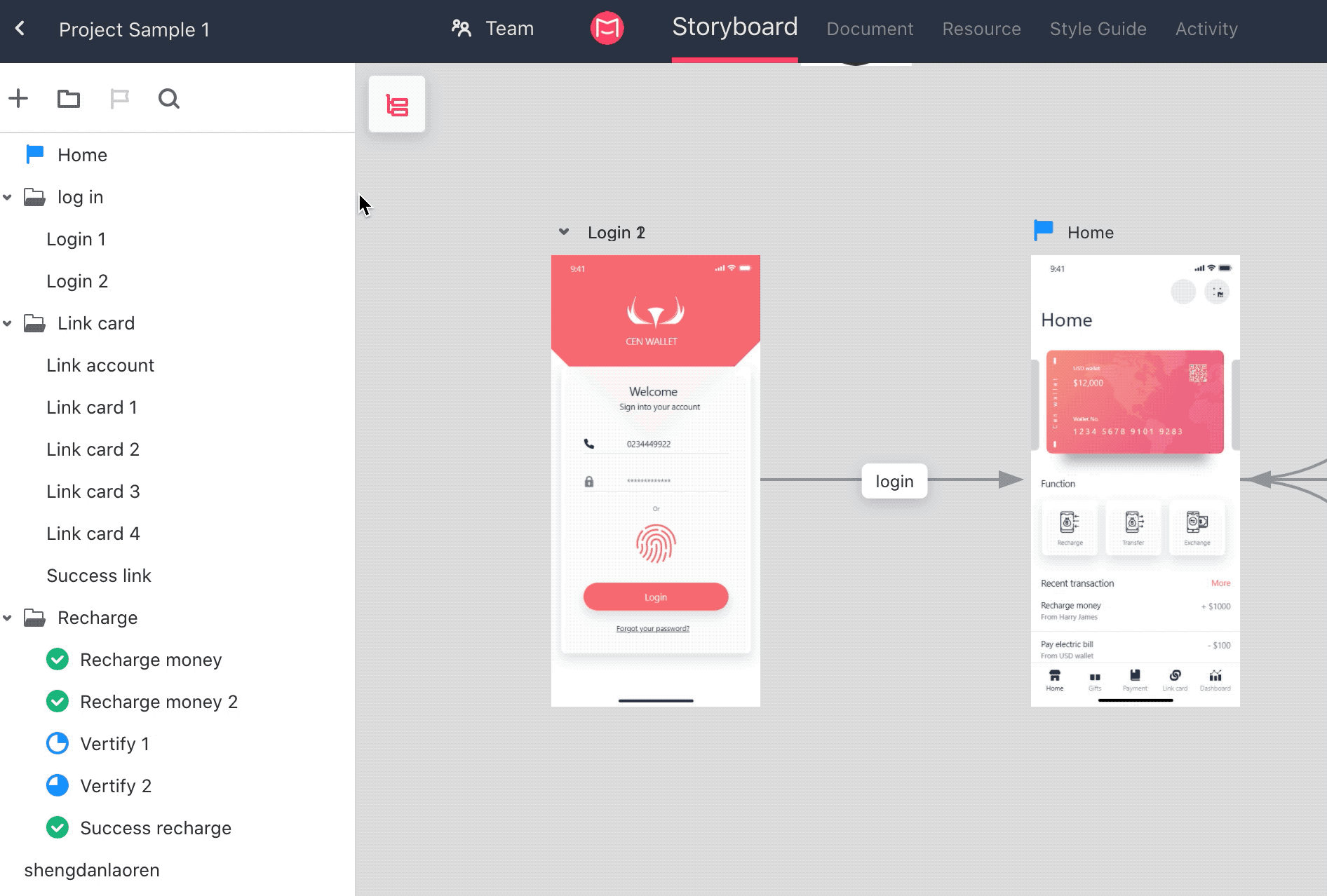This screenshot has height=896, width=1327.
Task: Click Forgot your password link in mockup
Action: point(653,628)
